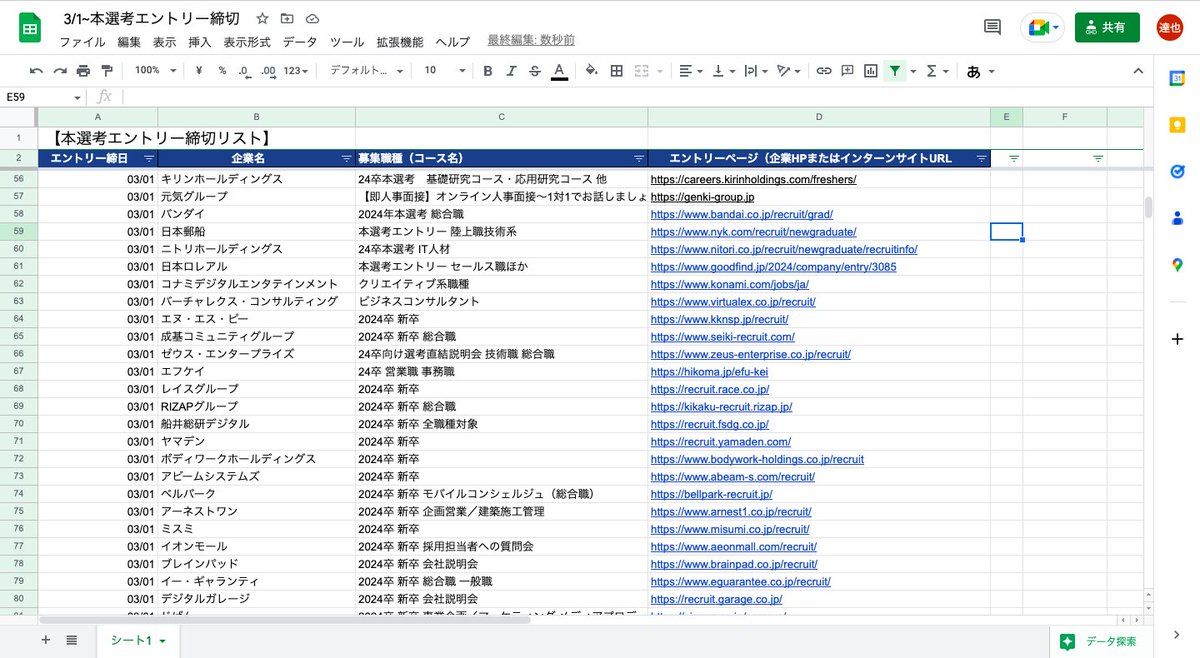The height and width of the screenshot is (658, 1200).
Task: Merge the selected cells
Action: [x=641, y=71]
